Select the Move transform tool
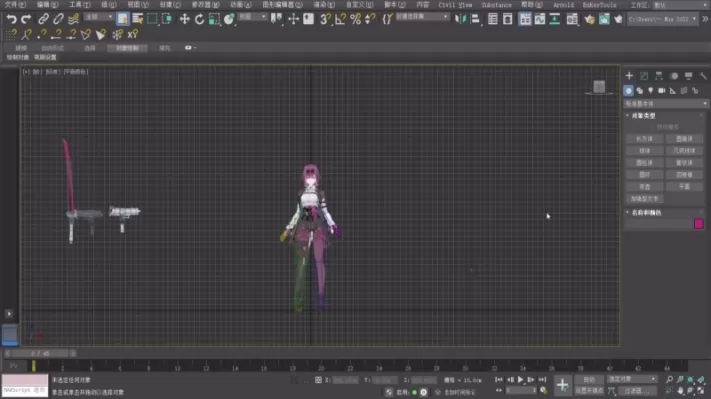711x399 pixels. [184, 19]
